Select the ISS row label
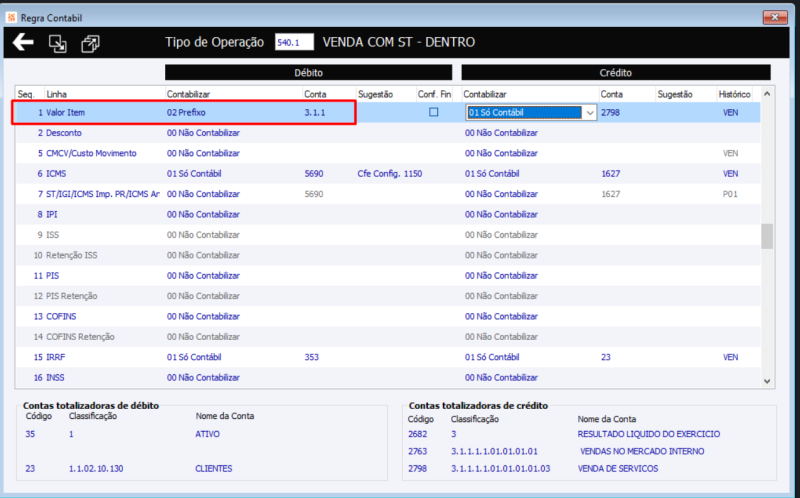Screen dimensions: 800x498 tap(53, 235)
